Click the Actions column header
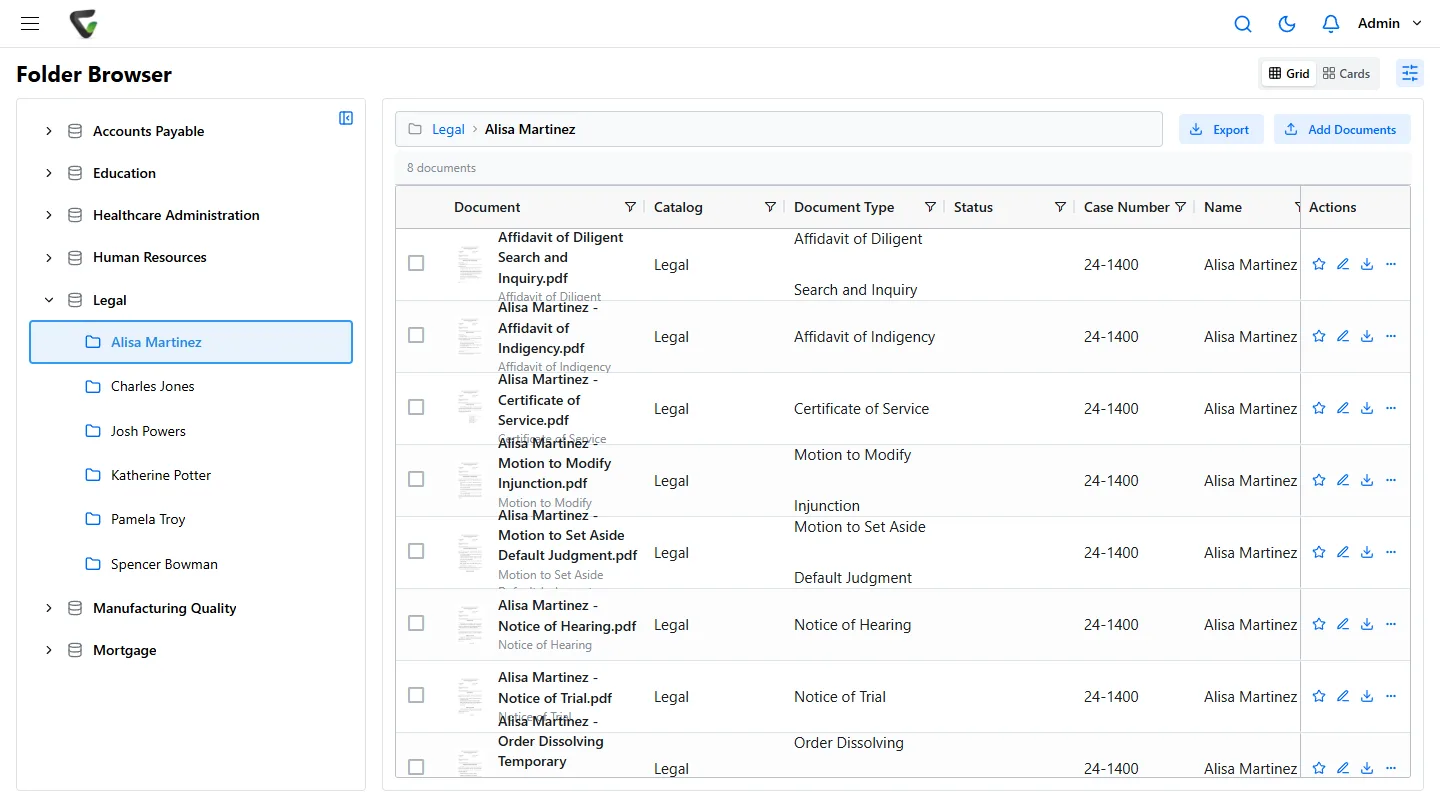 (1333, 207)
